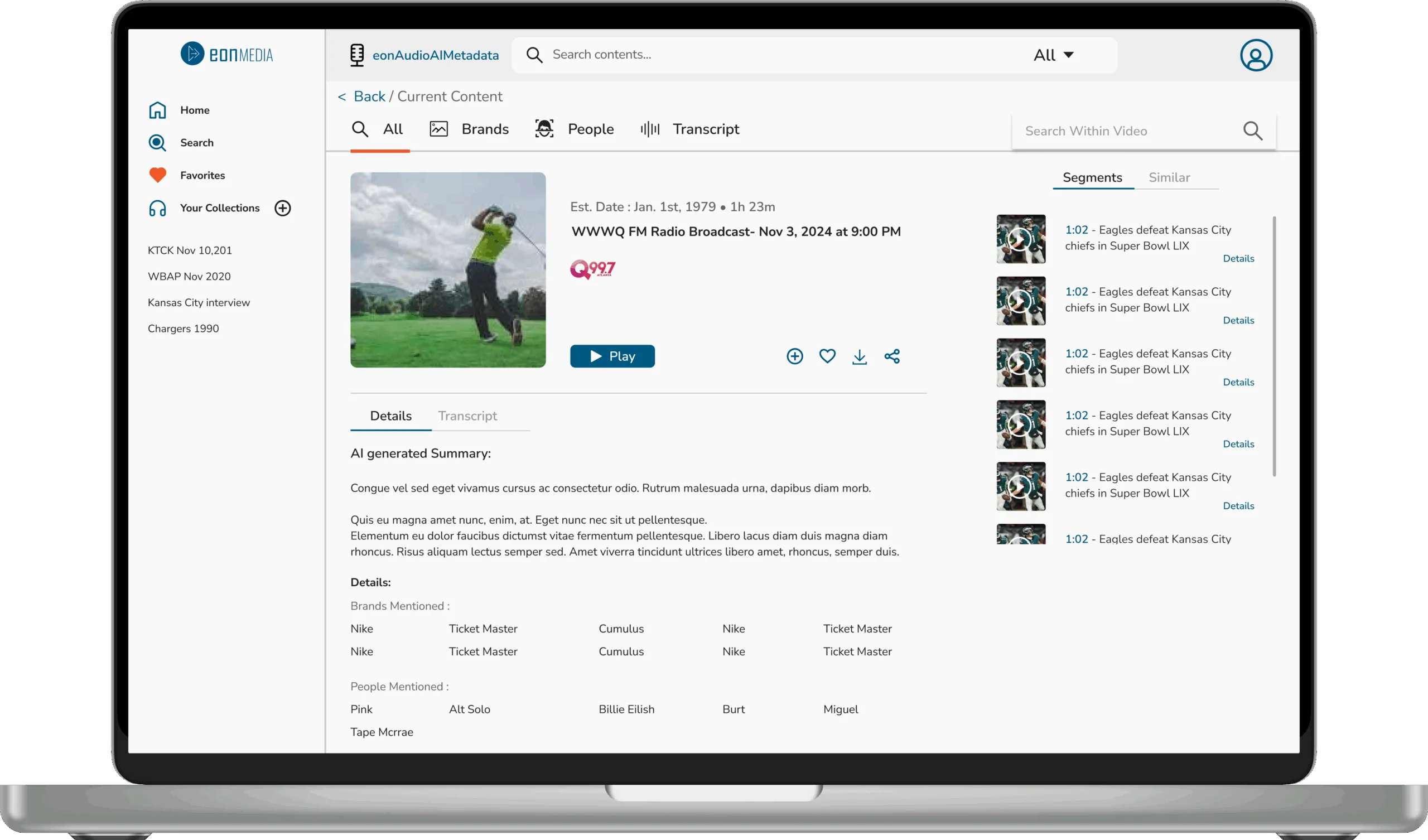1428x840 pixels.
Task: Click Pink in People Mentioned
Action: 361,709
